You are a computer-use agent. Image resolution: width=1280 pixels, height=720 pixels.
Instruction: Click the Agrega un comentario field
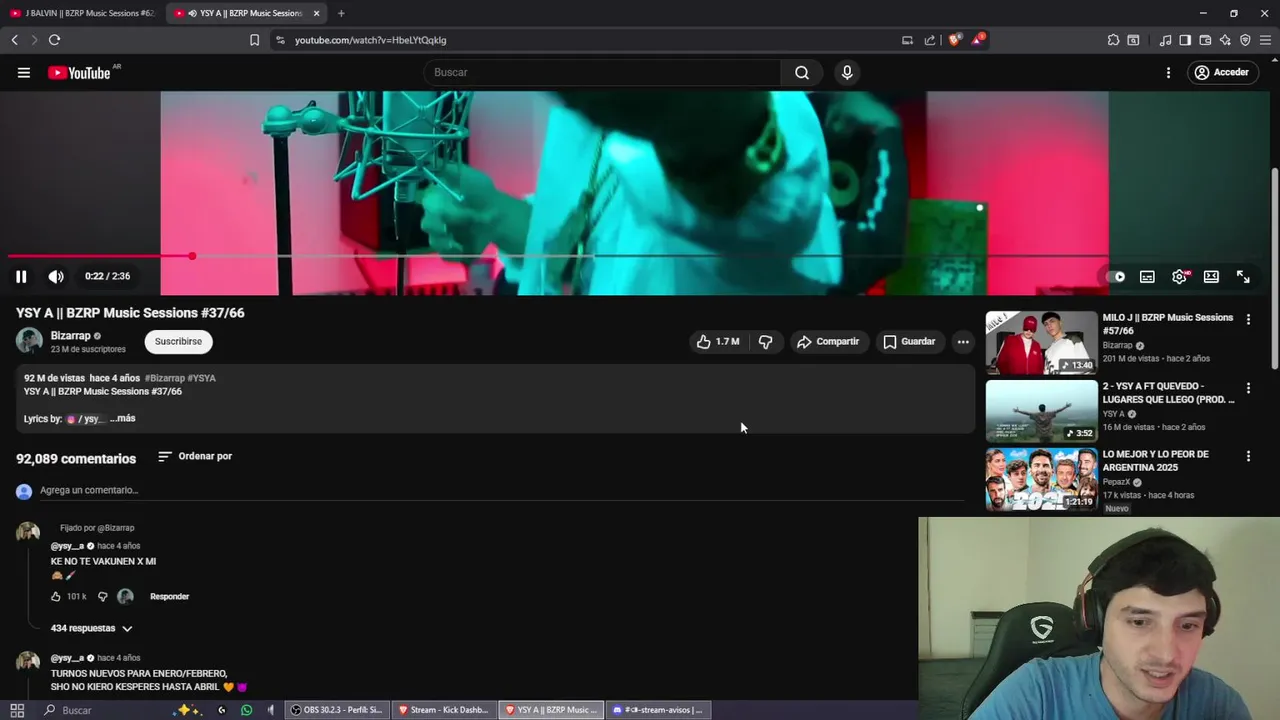(500, 490)
